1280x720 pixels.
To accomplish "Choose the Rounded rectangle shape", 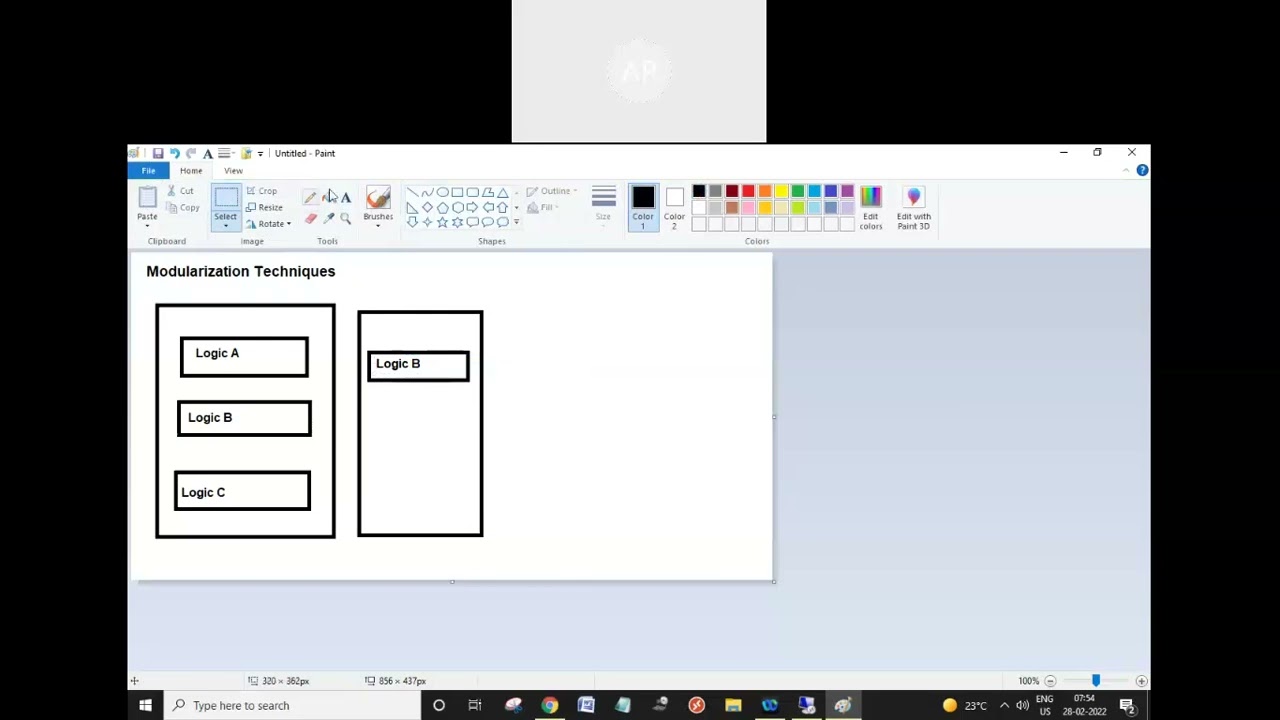I will click(x=472, y=192).
